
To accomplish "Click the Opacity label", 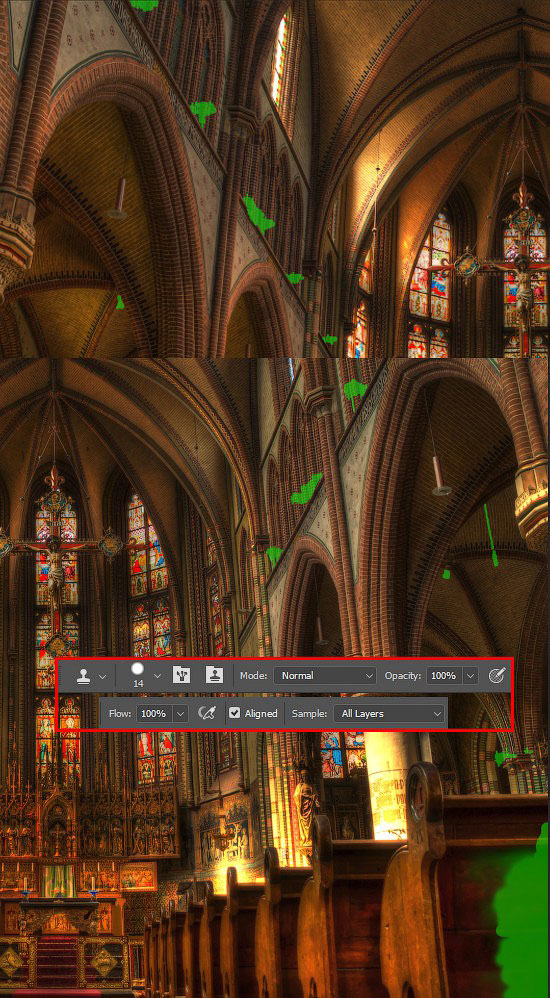I will coord(402,676).
